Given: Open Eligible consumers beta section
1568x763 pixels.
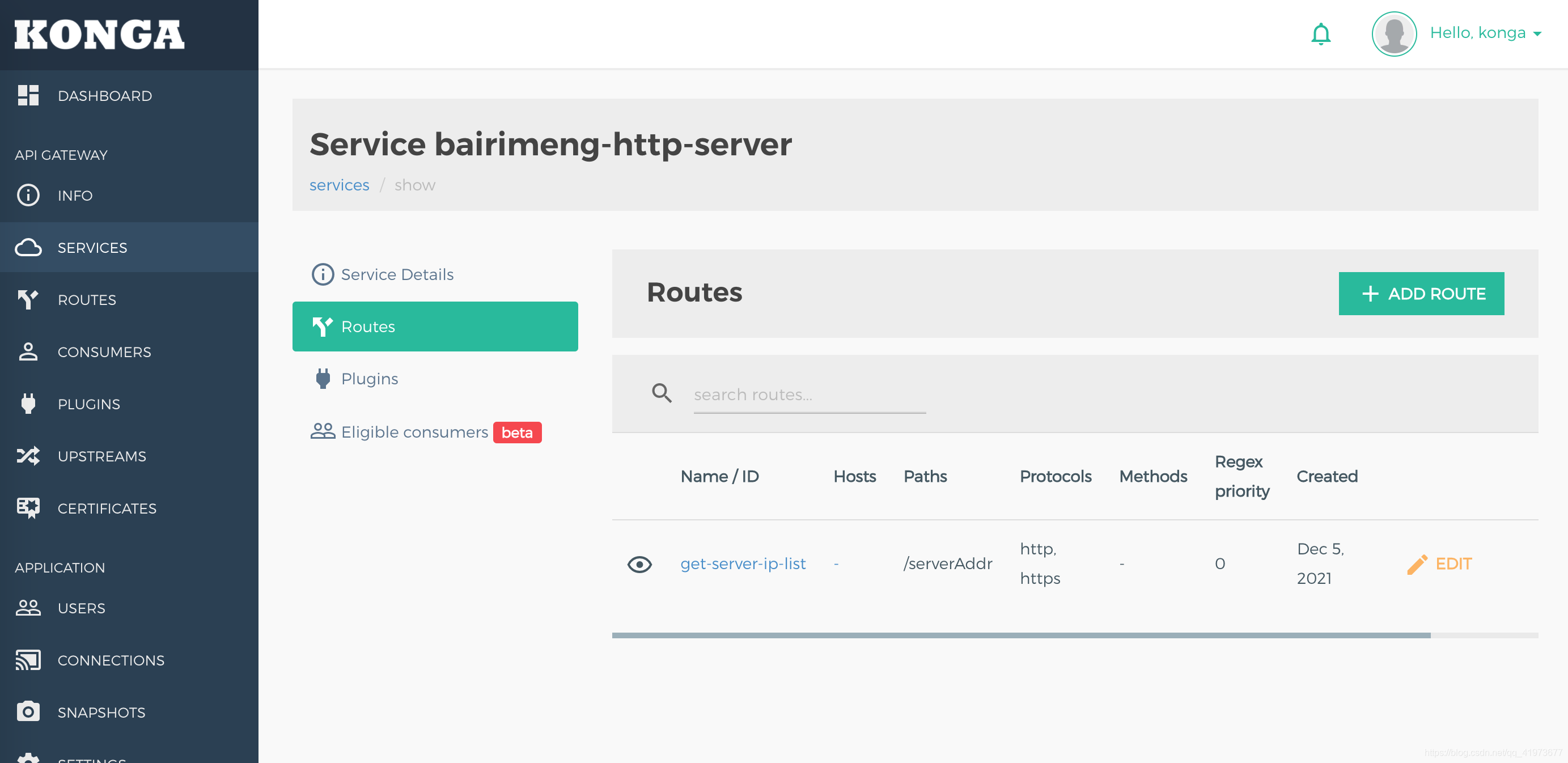Looking at the screenshot, I should click(x=414, y=432).
